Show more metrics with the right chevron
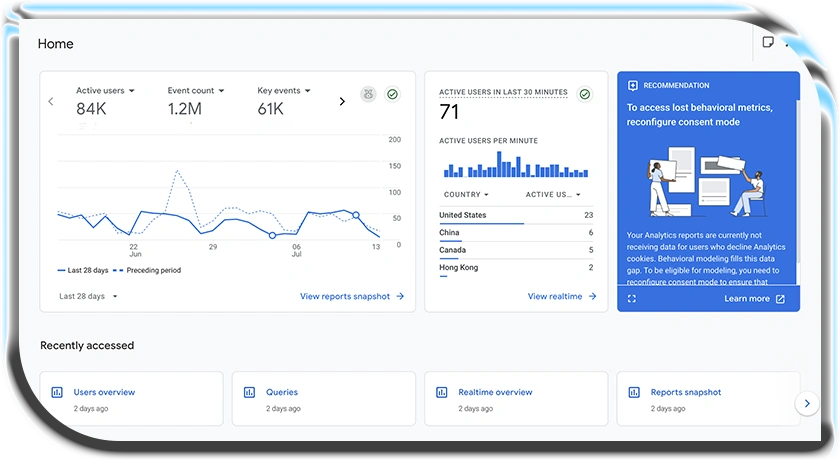Screen dimensions: 840x460 click(x=342, y=101)
